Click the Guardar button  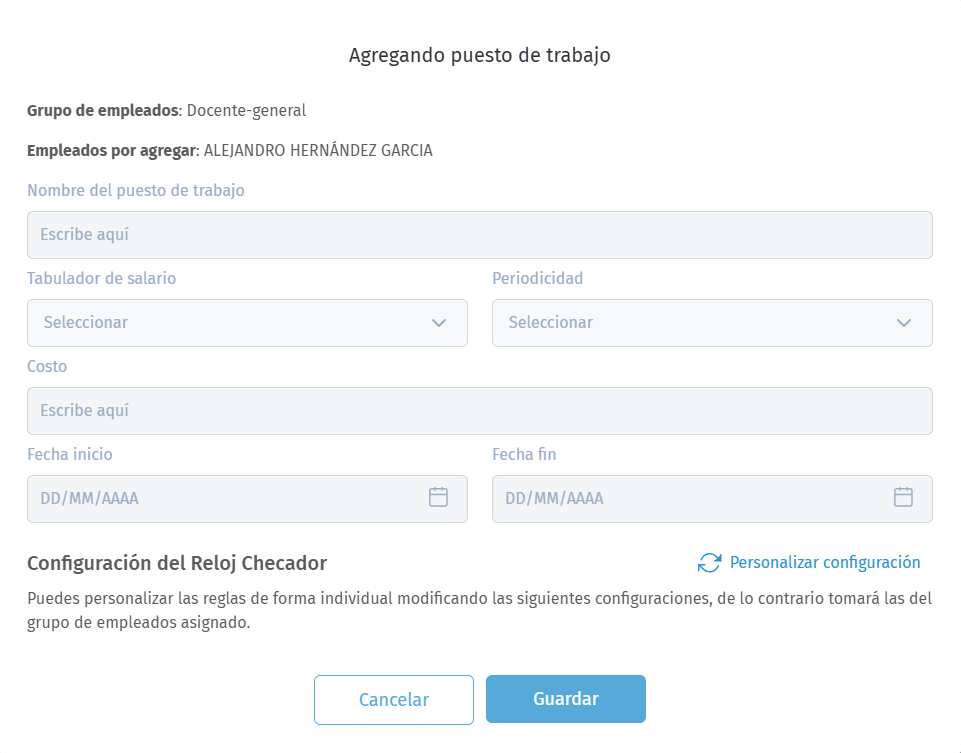coord(565,699)
